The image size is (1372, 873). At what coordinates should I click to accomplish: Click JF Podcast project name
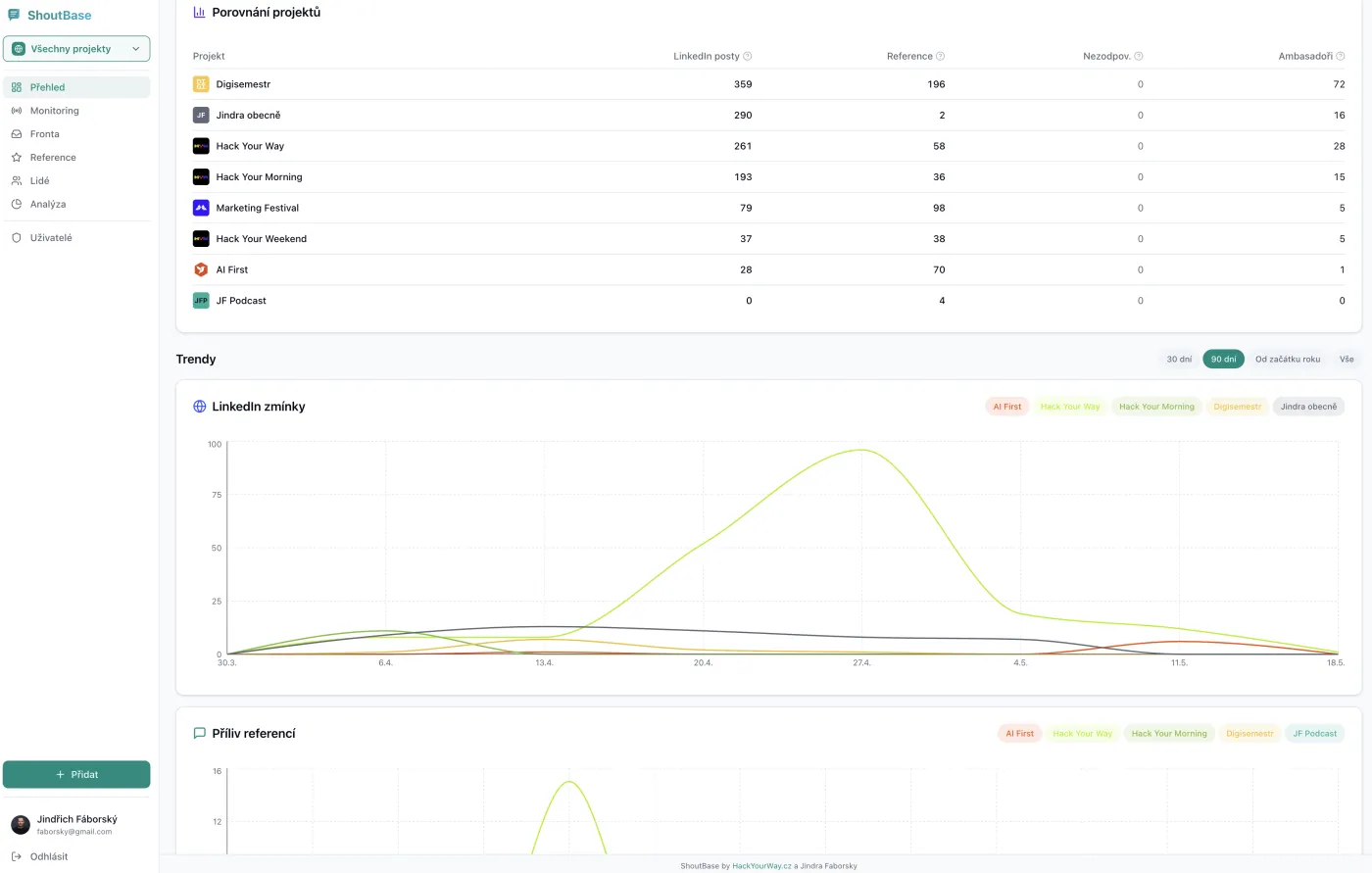[x=241, y=301]
